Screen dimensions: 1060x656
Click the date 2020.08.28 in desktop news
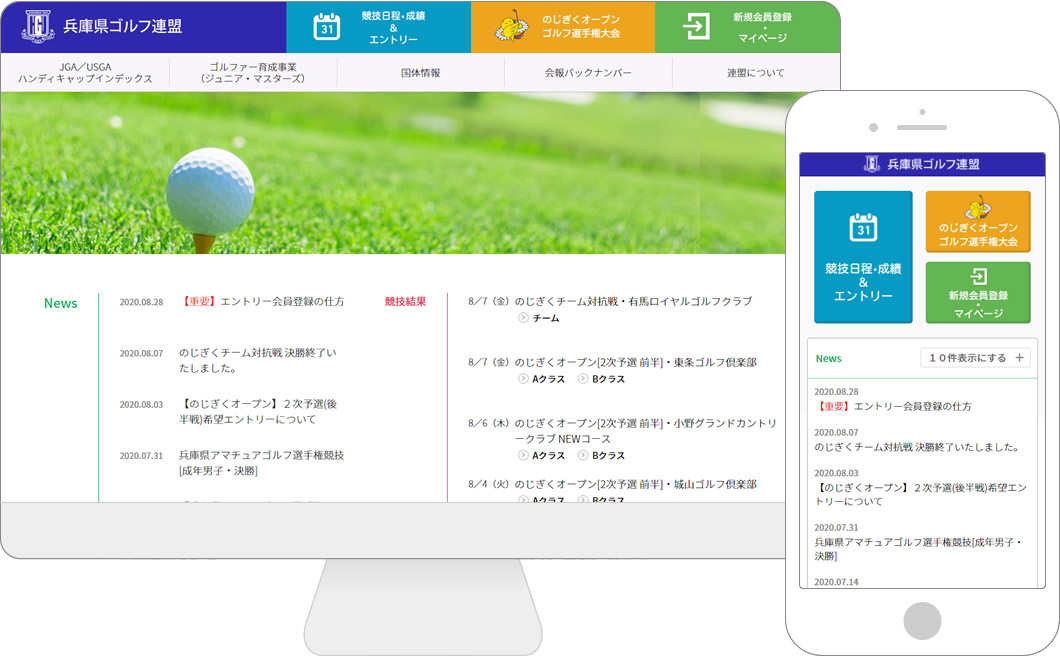(x=141, y=302)
